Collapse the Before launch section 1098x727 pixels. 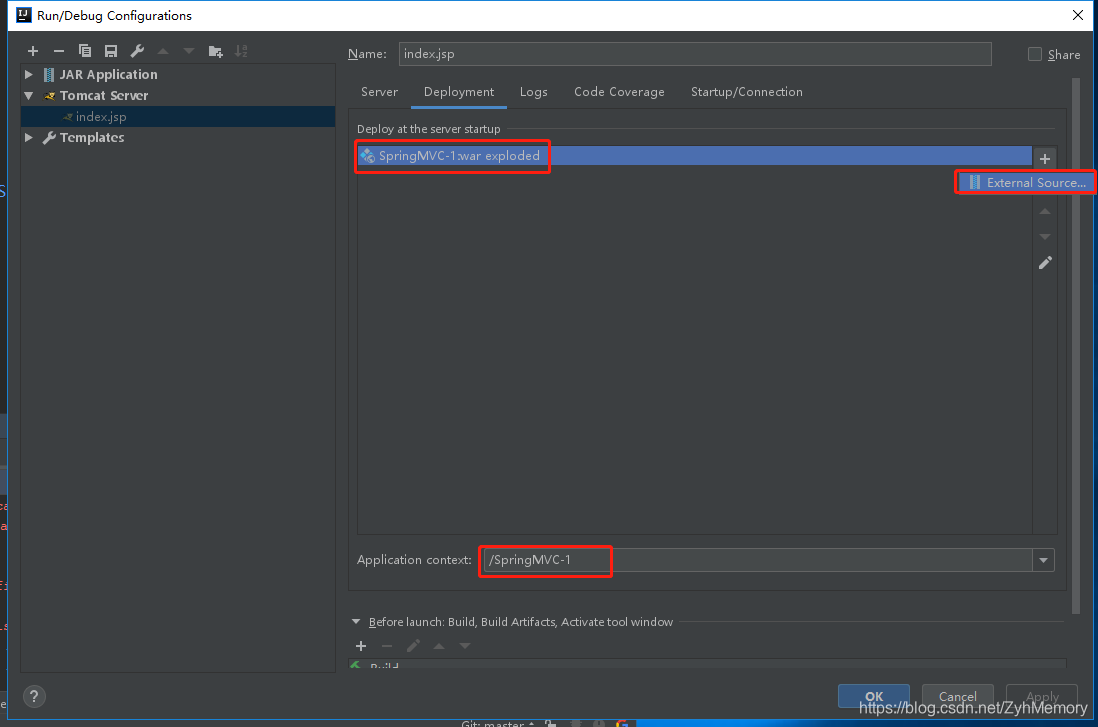(x=356, y=622)
